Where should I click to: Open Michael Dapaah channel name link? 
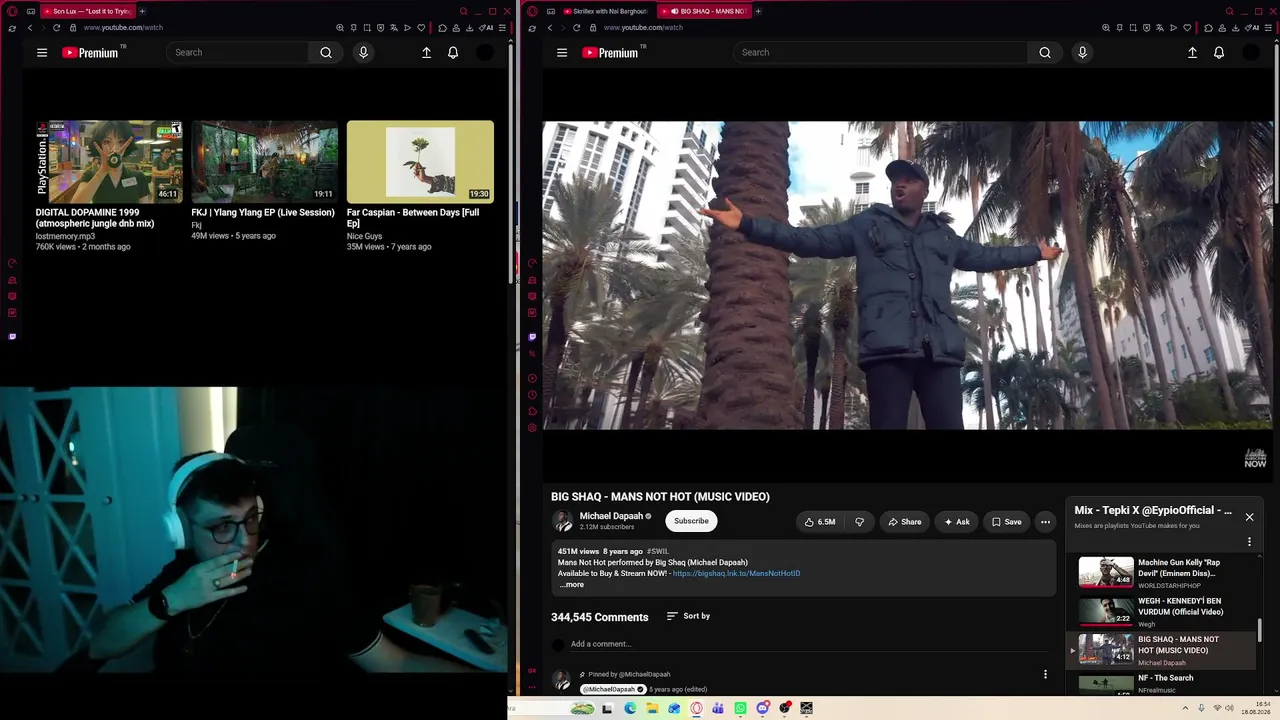pyautogui.click(x=611, y=516)
